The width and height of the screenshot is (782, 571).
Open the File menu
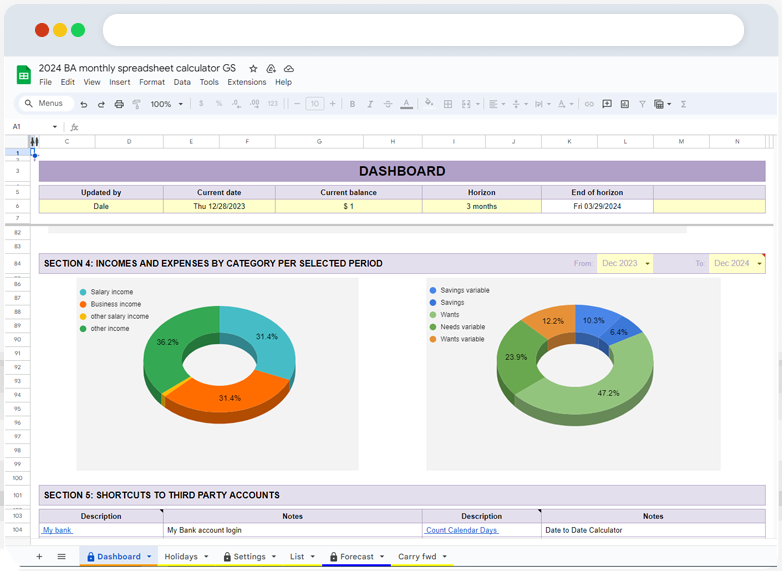tap(45, 82)
